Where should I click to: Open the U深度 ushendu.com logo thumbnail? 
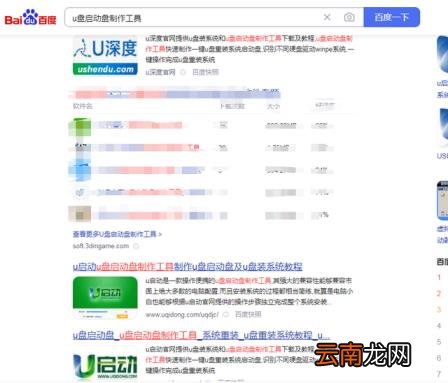tap(105, 56)
